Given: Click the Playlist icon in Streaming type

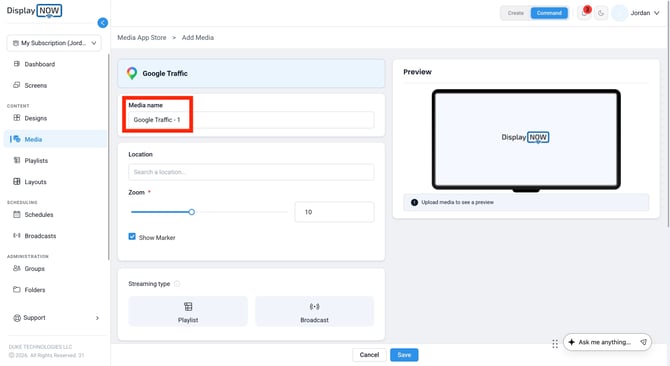Looking at the screenshot, I should [x=188, y=306].
